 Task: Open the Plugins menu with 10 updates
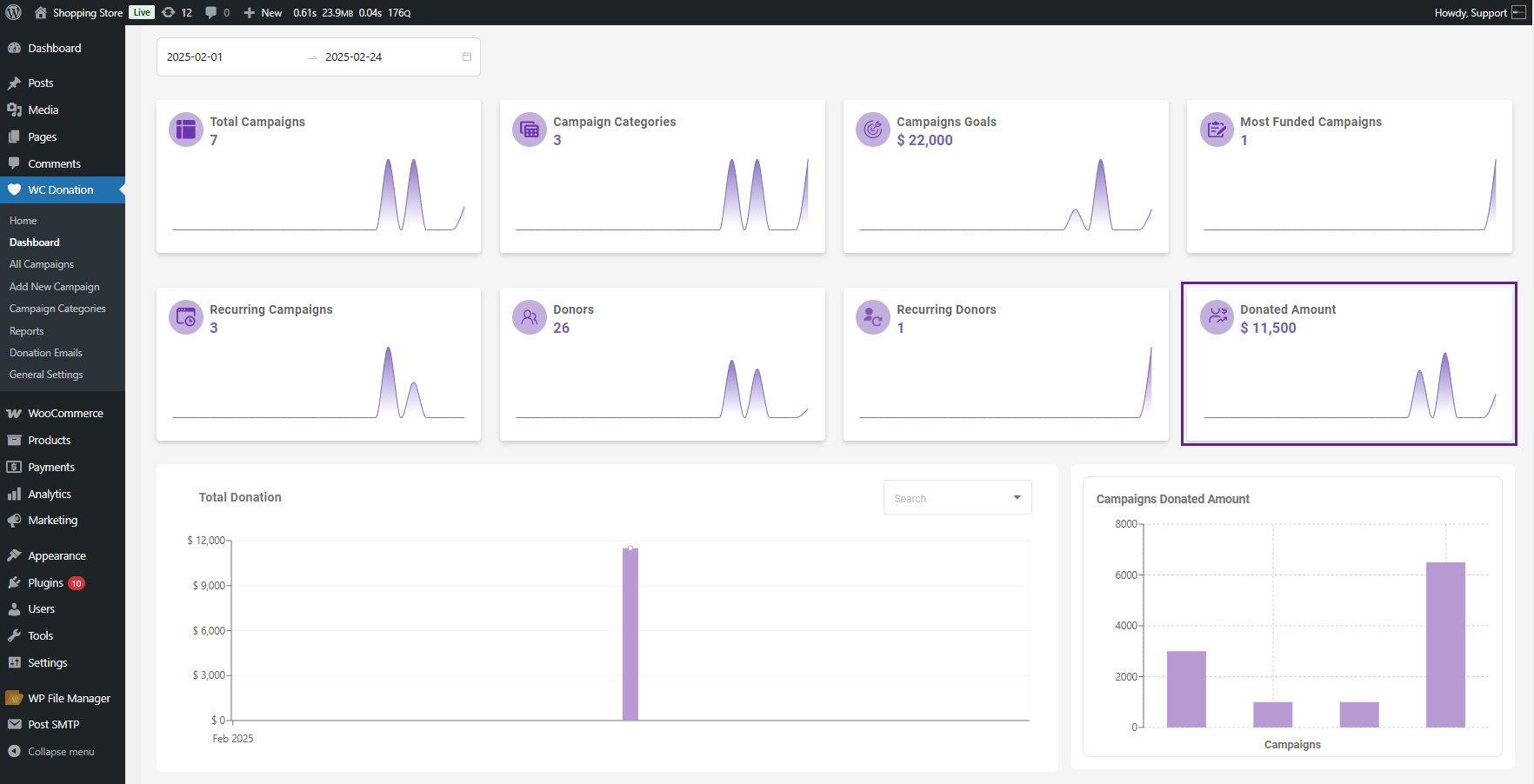pyautogui.click(x=46, y=583)
